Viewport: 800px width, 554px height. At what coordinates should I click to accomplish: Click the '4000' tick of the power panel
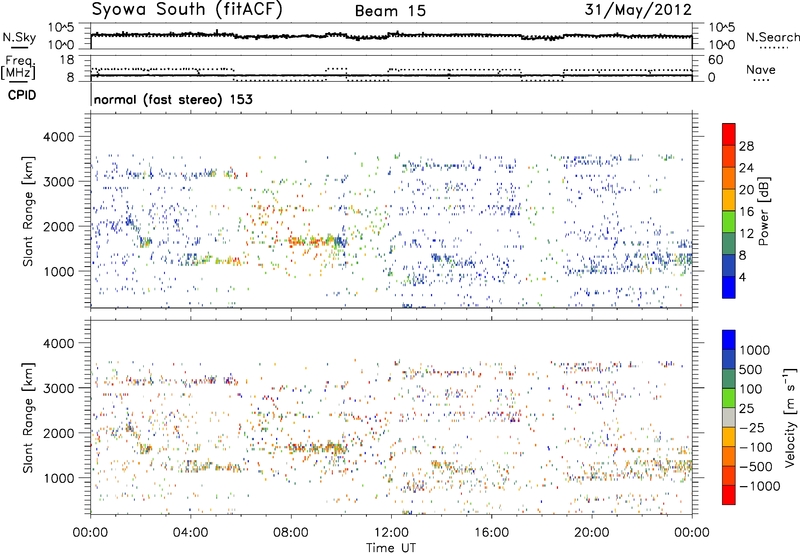[58, 137]
